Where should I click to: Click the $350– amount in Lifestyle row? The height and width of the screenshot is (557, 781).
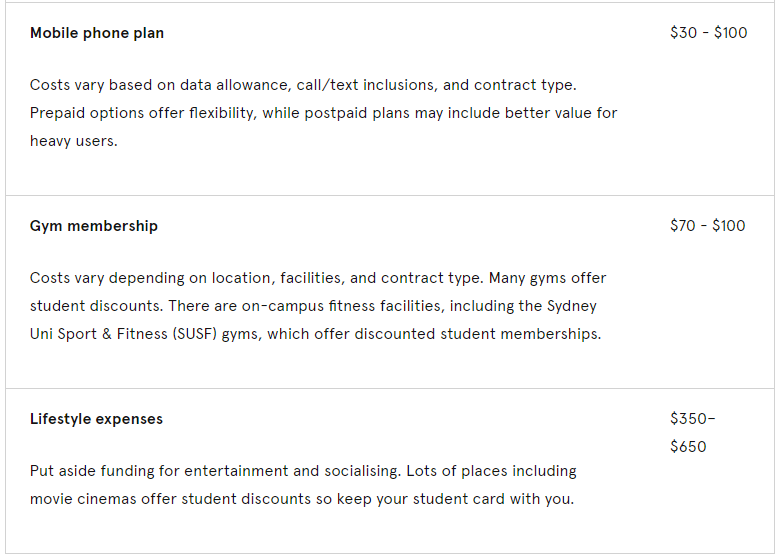pyautogui.click(x=692, y=419)
